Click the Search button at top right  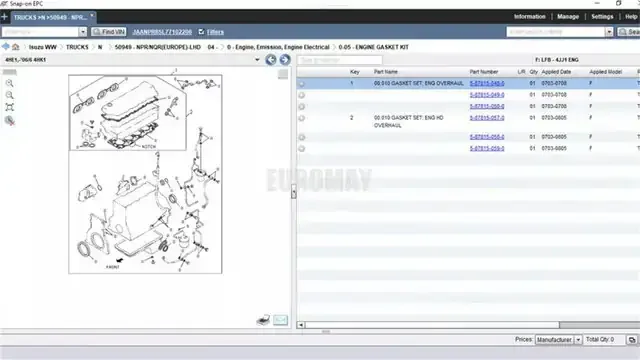pos(629,32)
